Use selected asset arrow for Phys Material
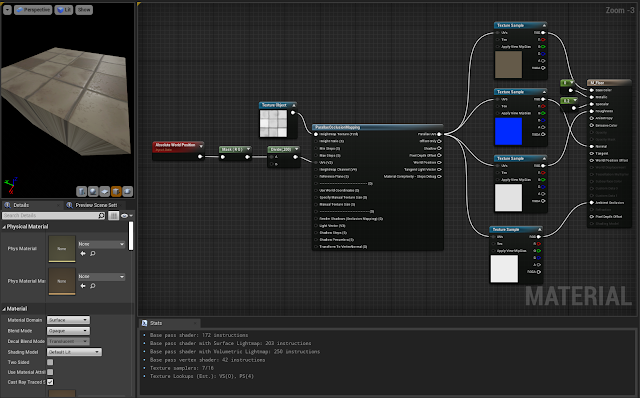Screen dimensions: 640x398 (83, 253)
